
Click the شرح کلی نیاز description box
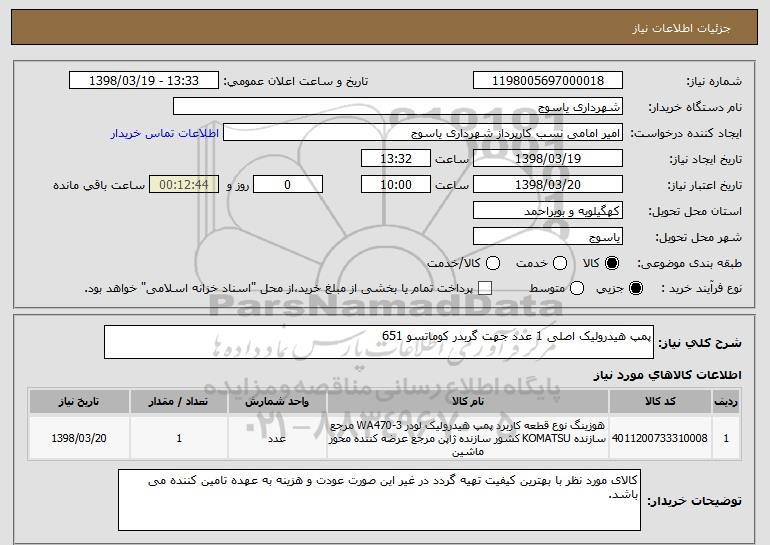[379, 342]
